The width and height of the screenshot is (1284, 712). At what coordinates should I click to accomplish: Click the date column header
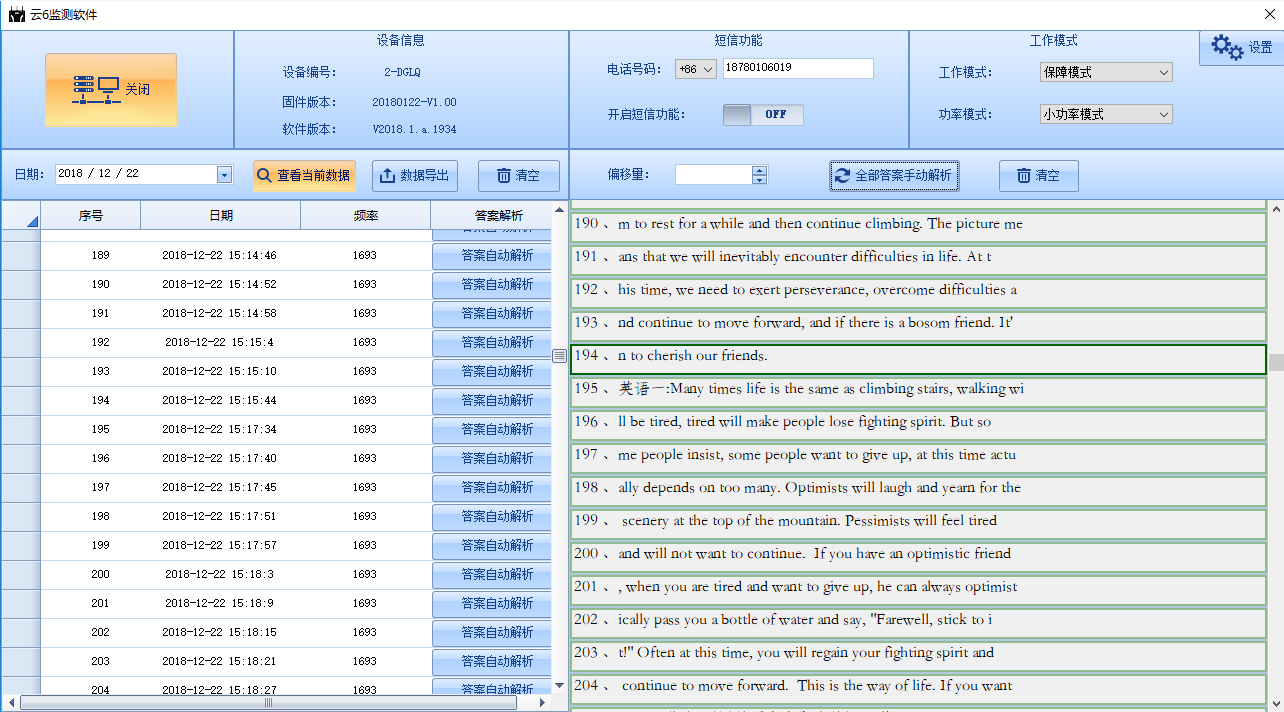pos(220,215)
